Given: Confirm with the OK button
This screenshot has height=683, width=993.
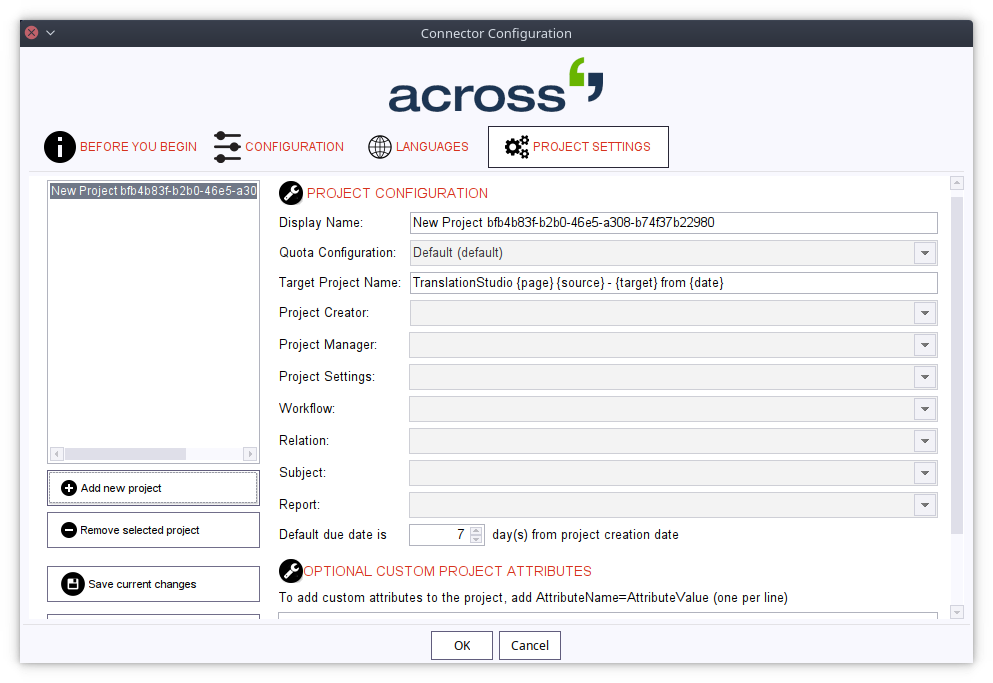Looking at the screenshot, I should [x=462, y=645].
